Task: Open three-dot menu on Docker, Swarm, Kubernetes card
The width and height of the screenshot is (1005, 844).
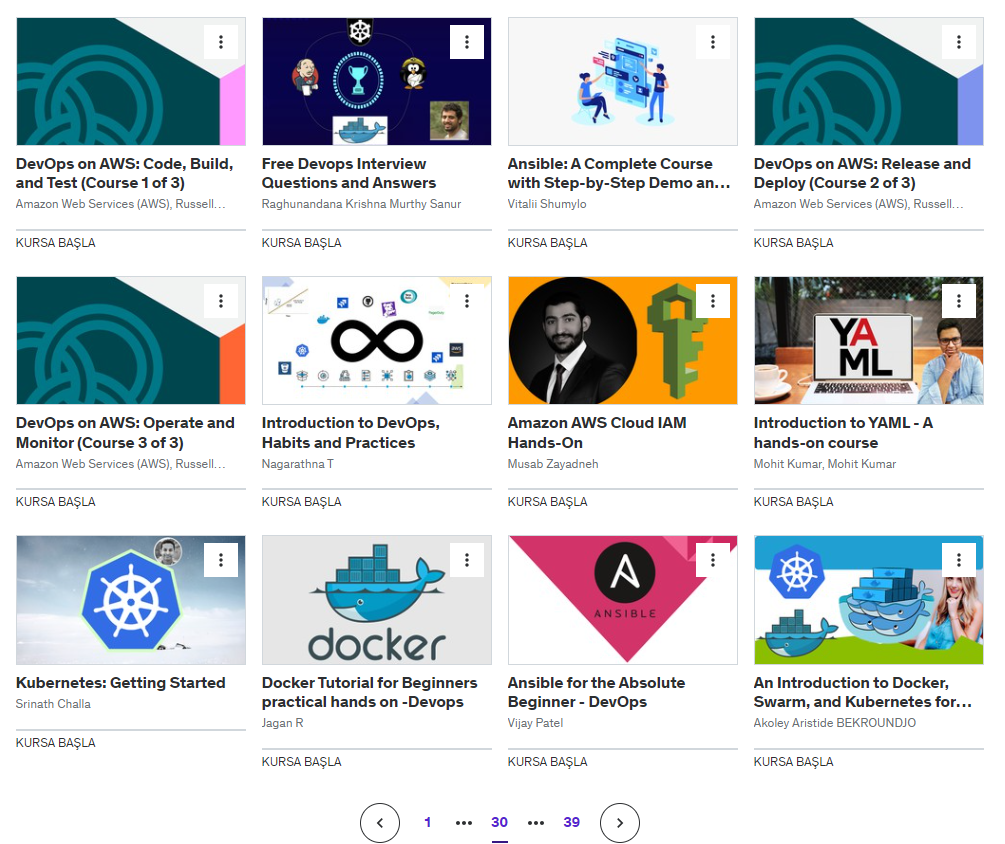Action: pyautogui.click(x=959, y=560)
